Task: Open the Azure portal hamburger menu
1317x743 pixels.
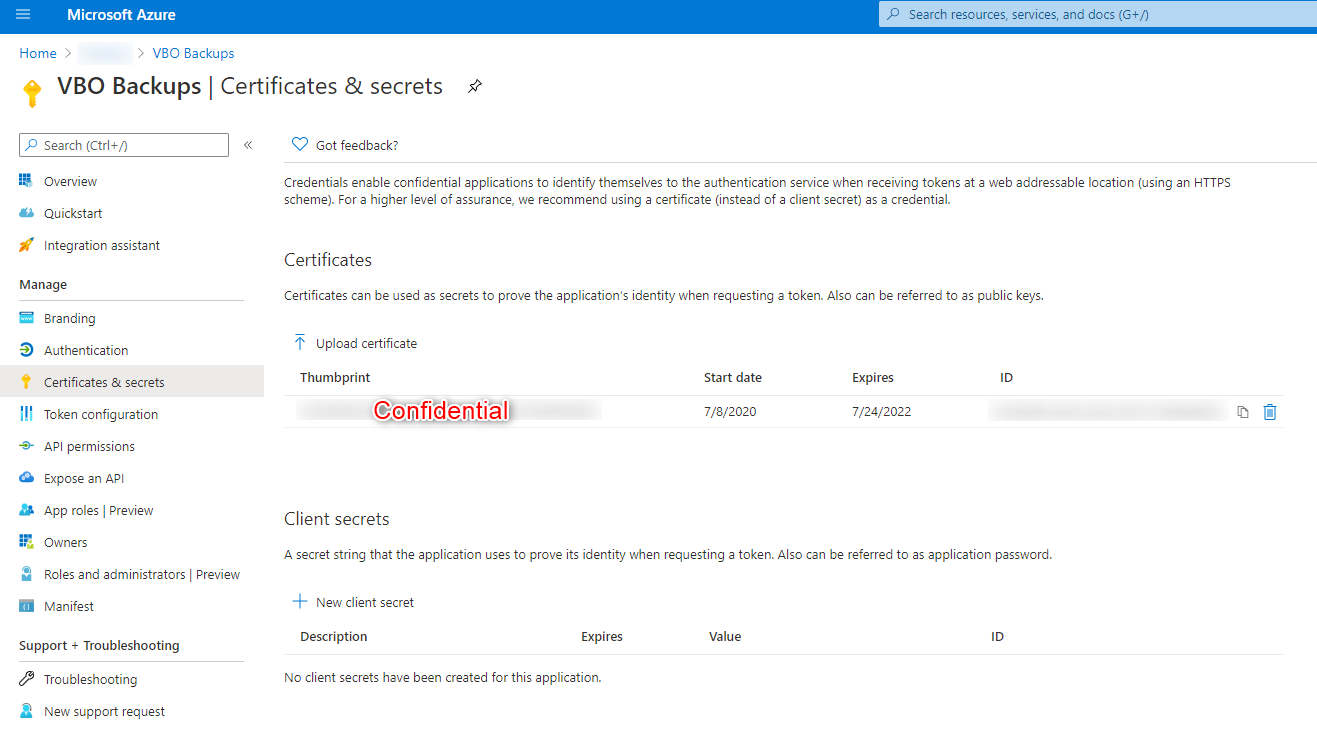Action: pyautogui.click(x=23, y=15)
